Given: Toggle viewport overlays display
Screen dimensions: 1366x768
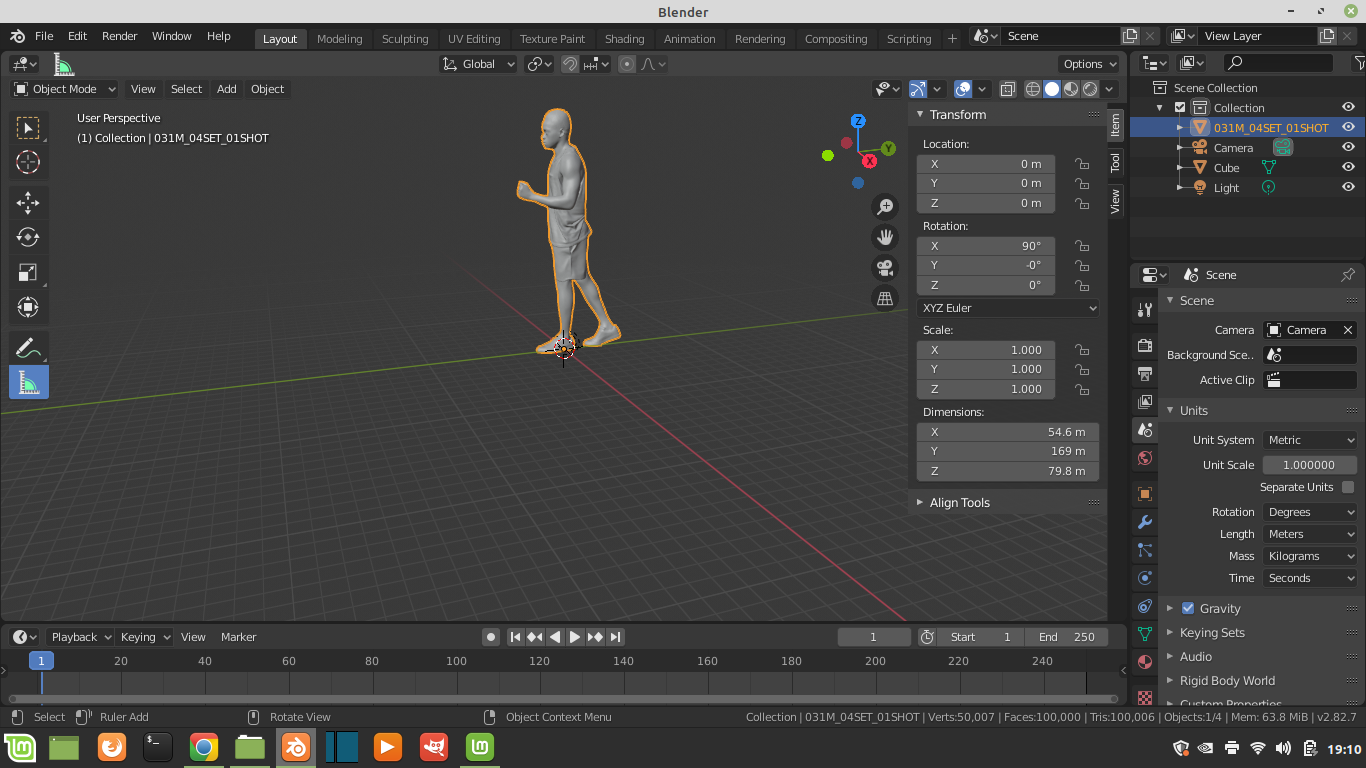Looking at the screenshot, I should 963,89.
